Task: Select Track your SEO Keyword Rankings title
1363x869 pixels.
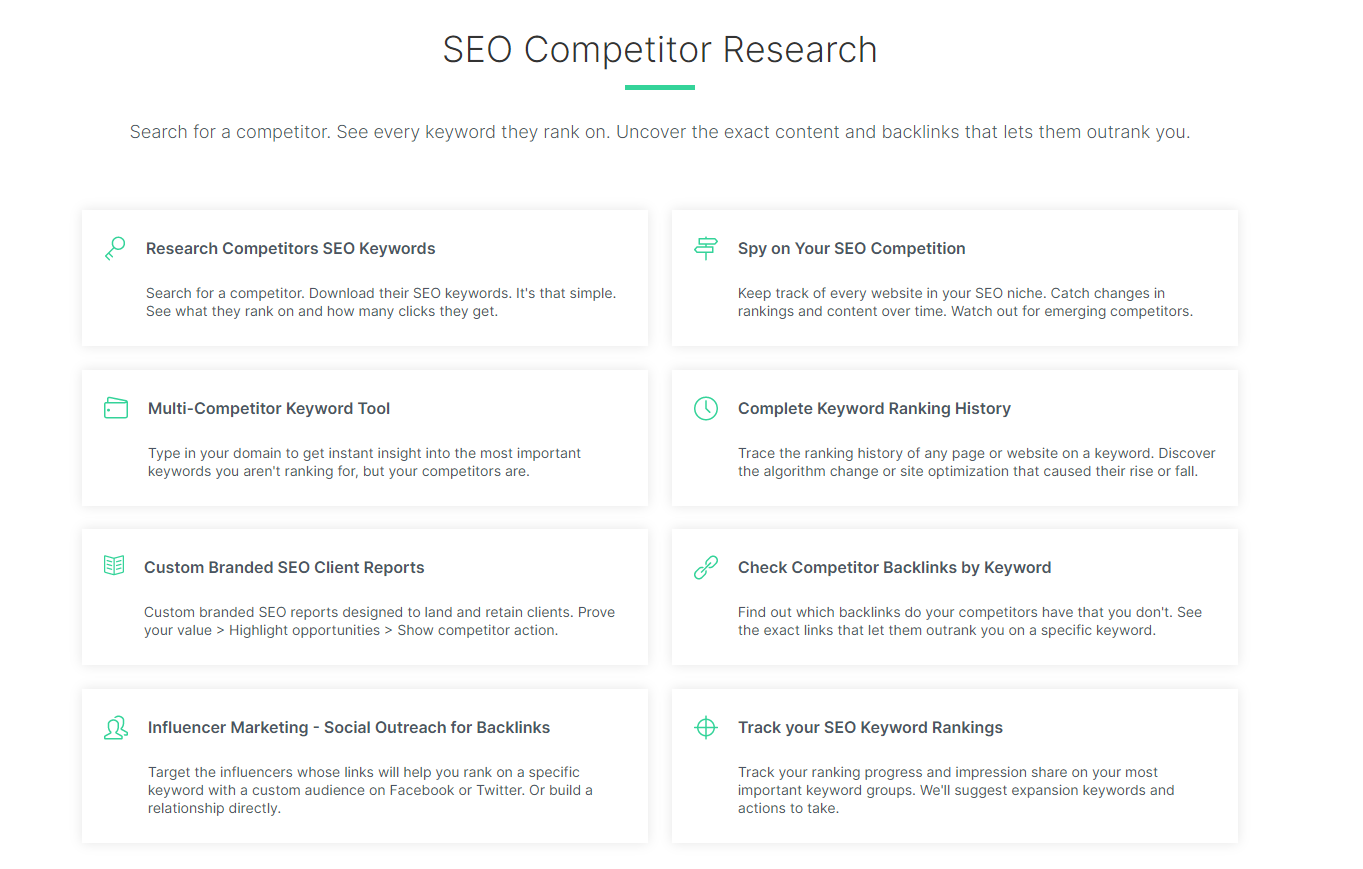Action: pyautogui.click(x=870, y=727)
